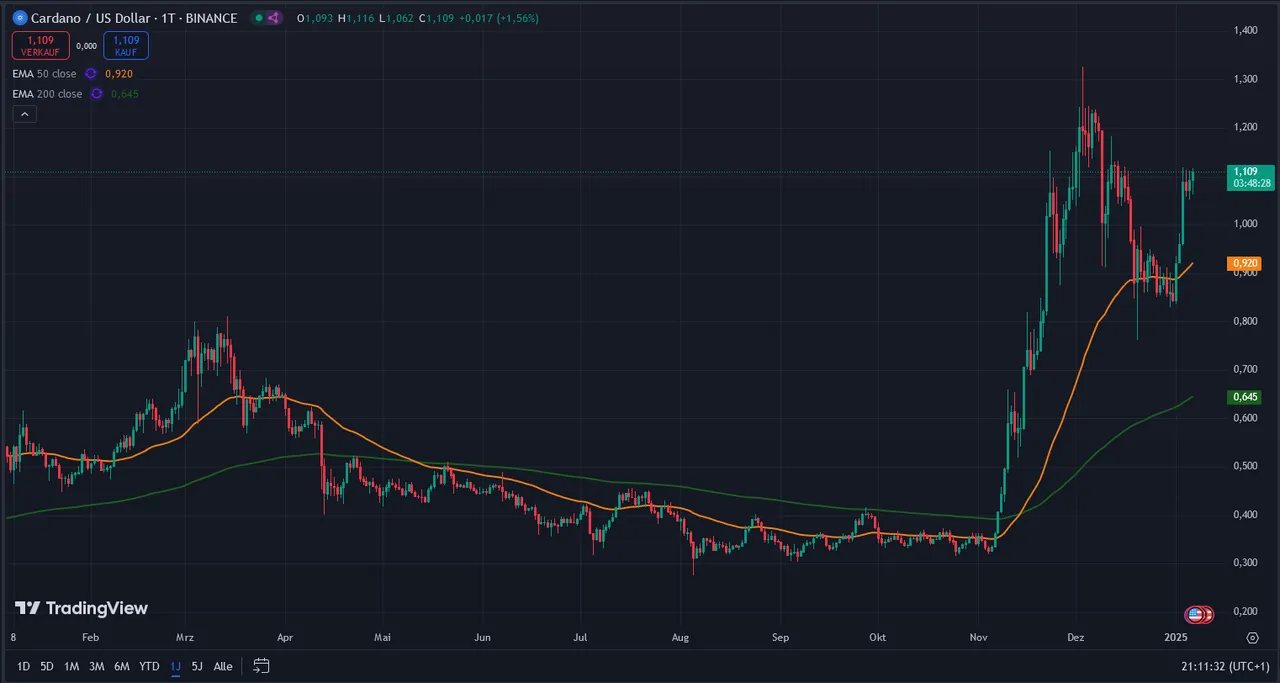The width and height of the screenshot is (1280, 683).
Task: Select the YTD time range
Action: point(149,666)
